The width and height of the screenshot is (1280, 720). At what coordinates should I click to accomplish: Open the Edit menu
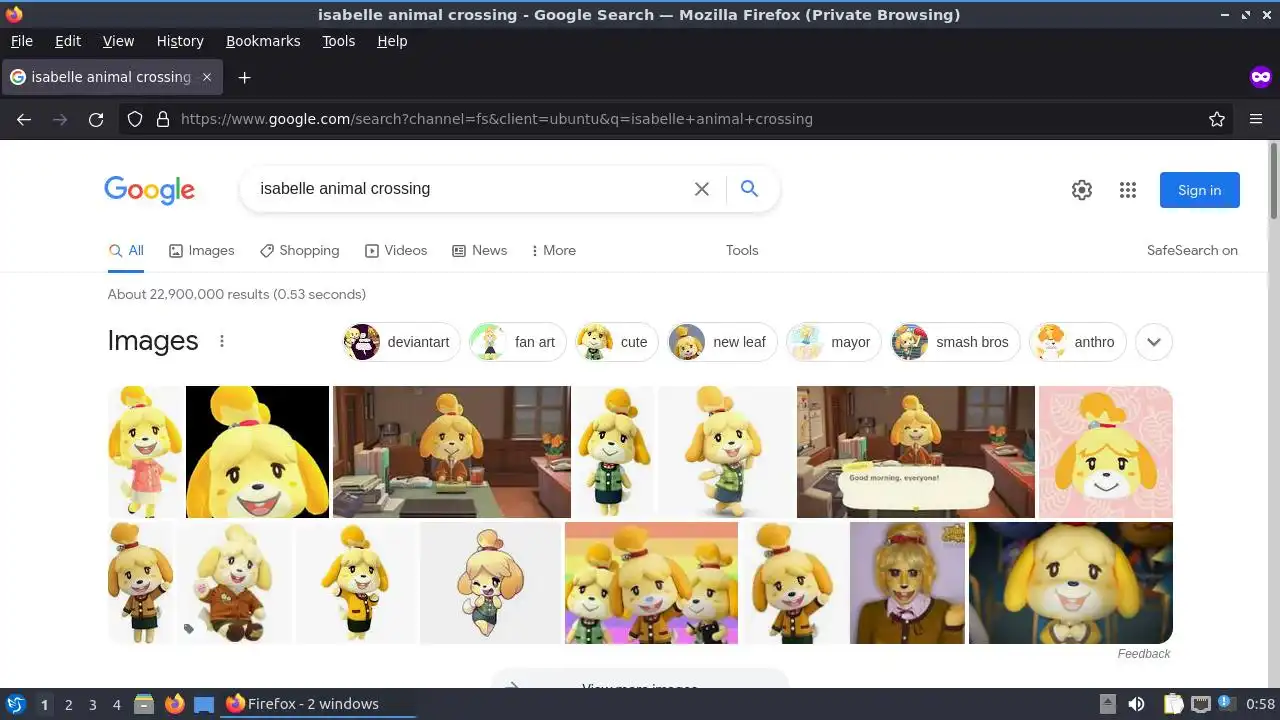68,41
